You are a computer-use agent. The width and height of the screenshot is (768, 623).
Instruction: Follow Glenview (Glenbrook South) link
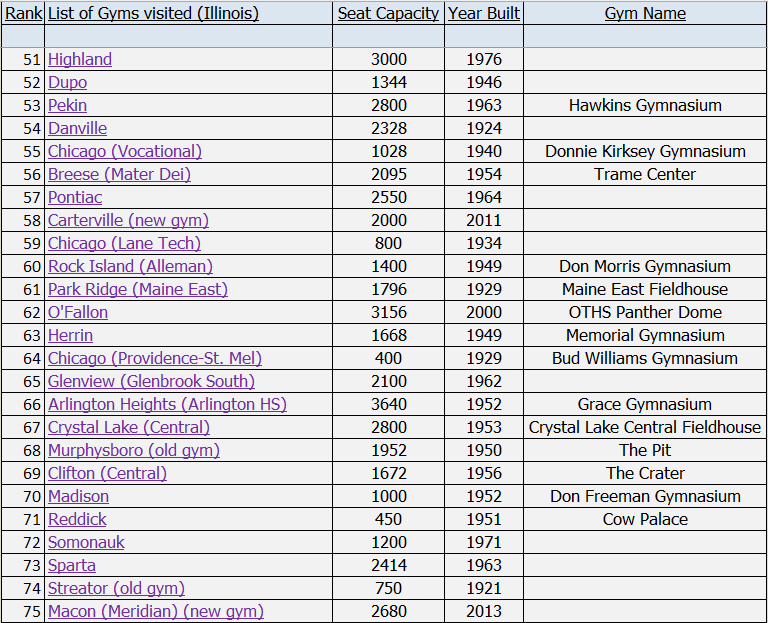(x=151, y=382)
